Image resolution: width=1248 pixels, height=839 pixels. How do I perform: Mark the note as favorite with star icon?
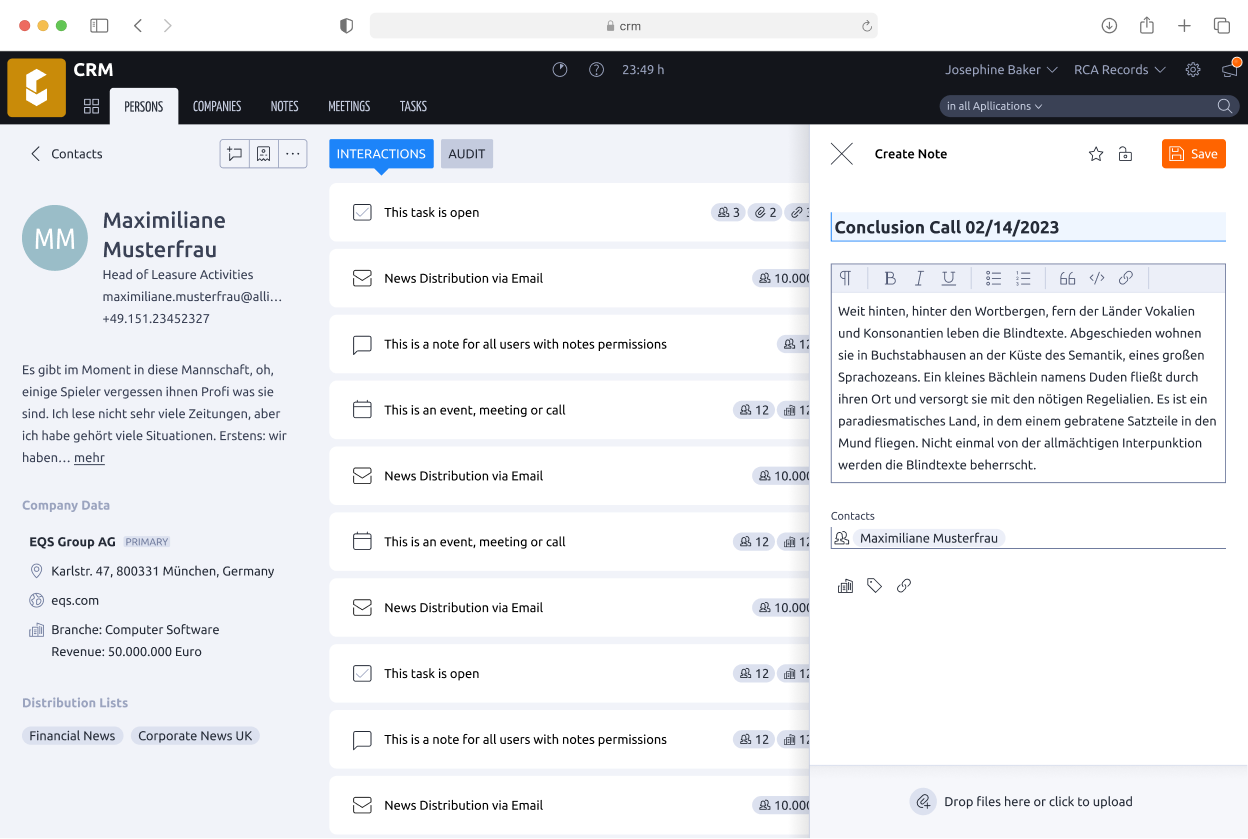point(1095,153)
